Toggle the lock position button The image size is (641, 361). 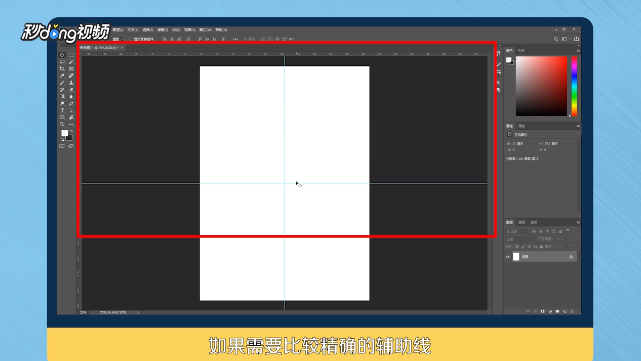(529, 247)
